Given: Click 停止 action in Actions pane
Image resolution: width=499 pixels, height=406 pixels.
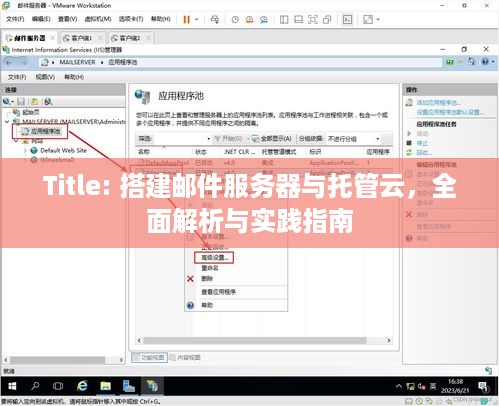Looking at the screenshot, I should 422,143.
